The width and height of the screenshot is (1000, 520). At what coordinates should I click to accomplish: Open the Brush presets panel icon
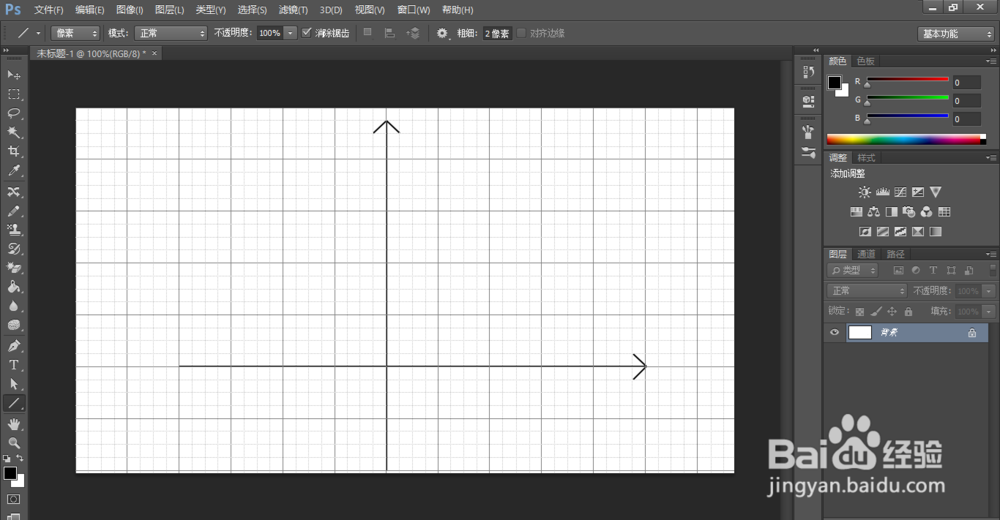point(808,132)
